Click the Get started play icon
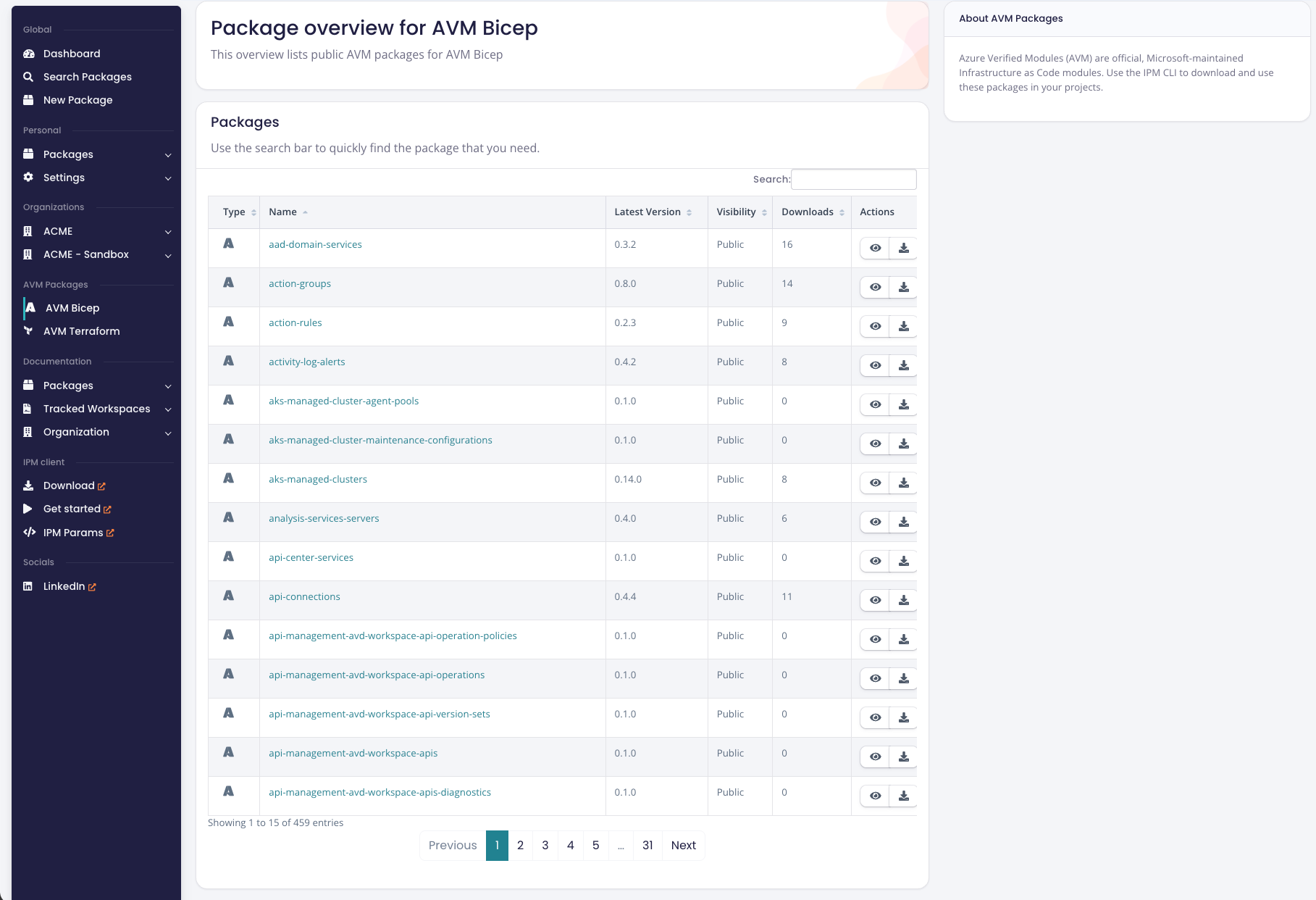The height and width of the screenshot is (900, 1316). (28, 509)
